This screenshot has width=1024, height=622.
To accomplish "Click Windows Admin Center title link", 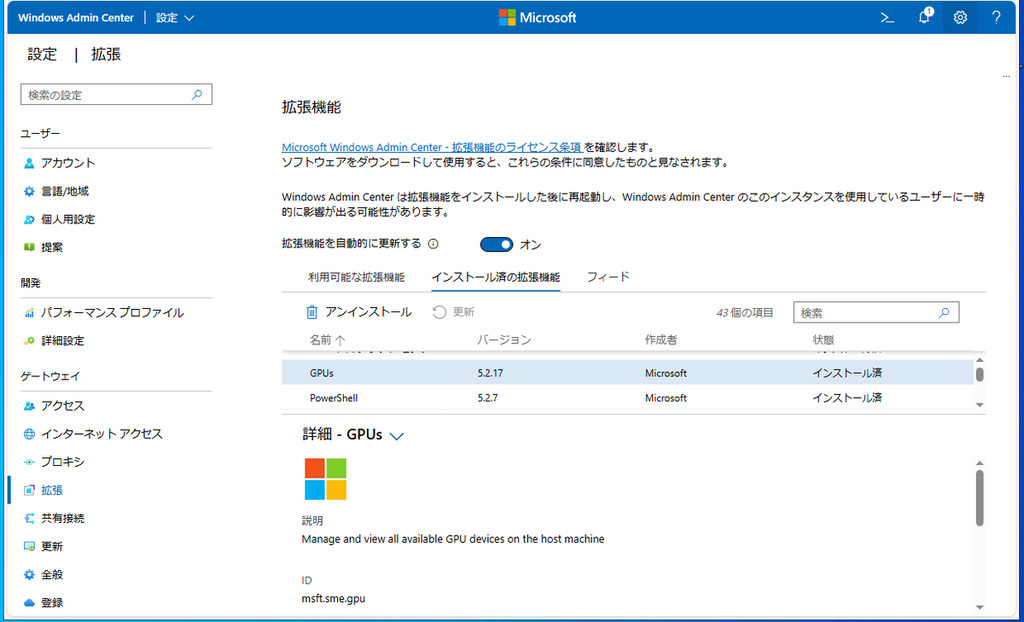I will click(76, 18).
